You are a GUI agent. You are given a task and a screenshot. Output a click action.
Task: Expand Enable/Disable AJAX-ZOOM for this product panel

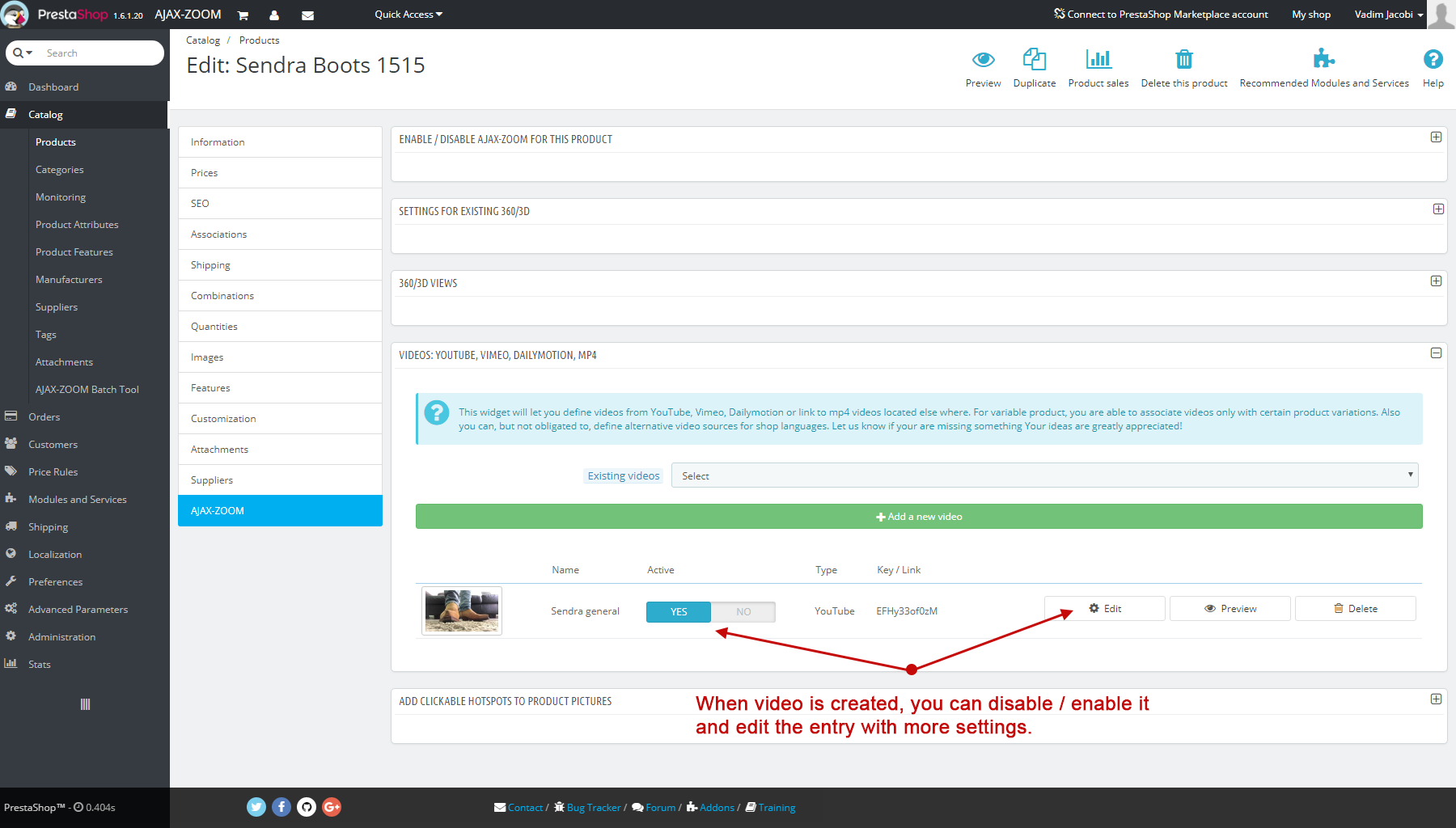(1436, 137)
